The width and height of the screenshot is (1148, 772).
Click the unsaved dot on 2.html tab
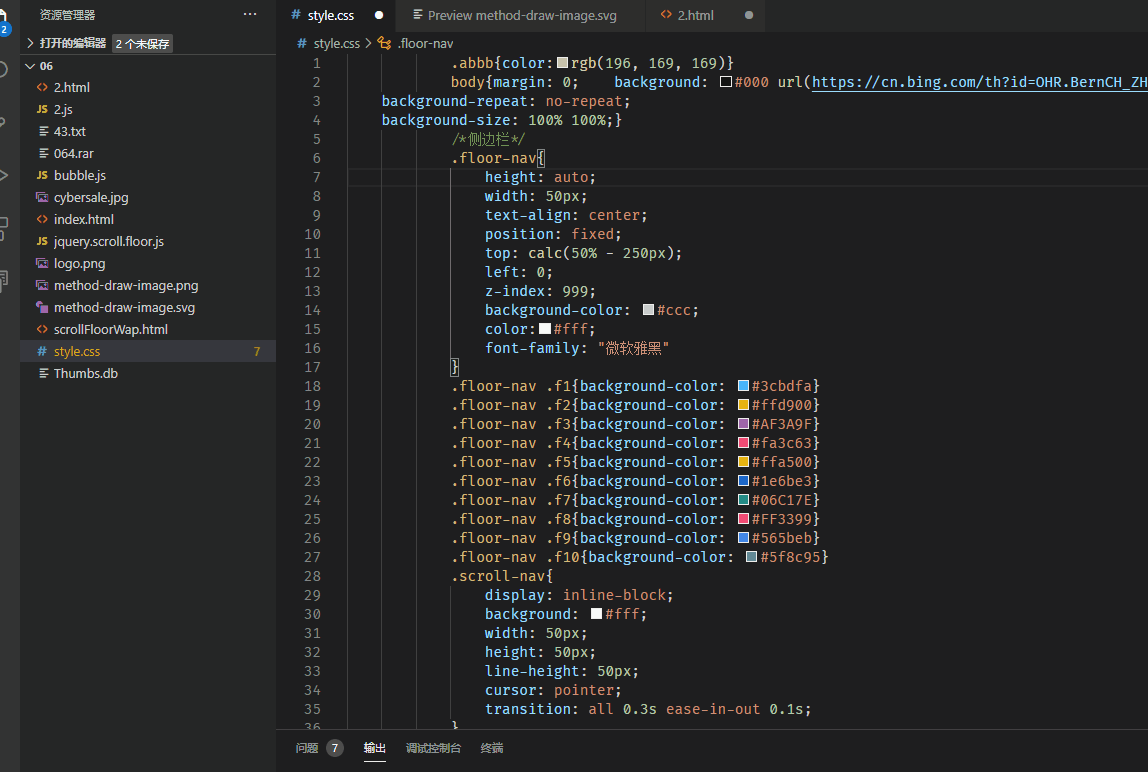pos(748,15)
